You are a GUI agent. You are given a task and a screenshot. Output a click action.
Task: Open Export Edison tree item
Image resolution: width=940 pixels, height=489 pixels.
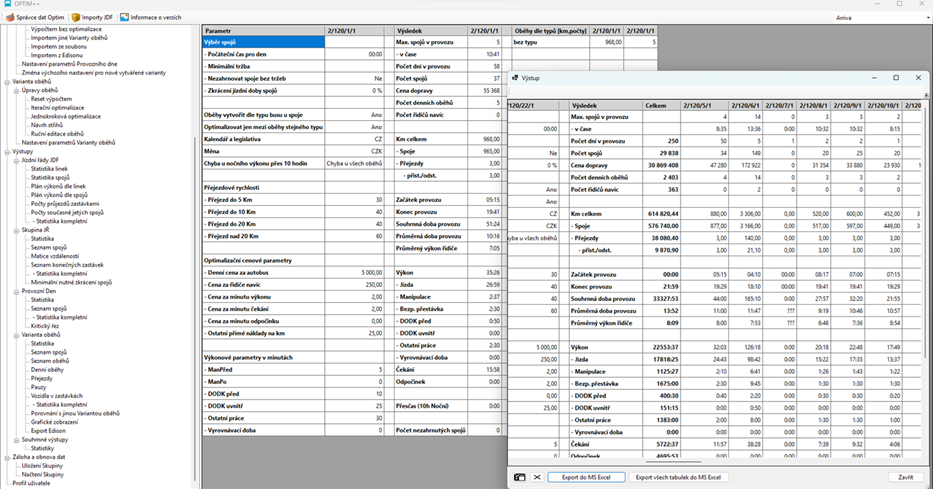click(x=46, y=430)
